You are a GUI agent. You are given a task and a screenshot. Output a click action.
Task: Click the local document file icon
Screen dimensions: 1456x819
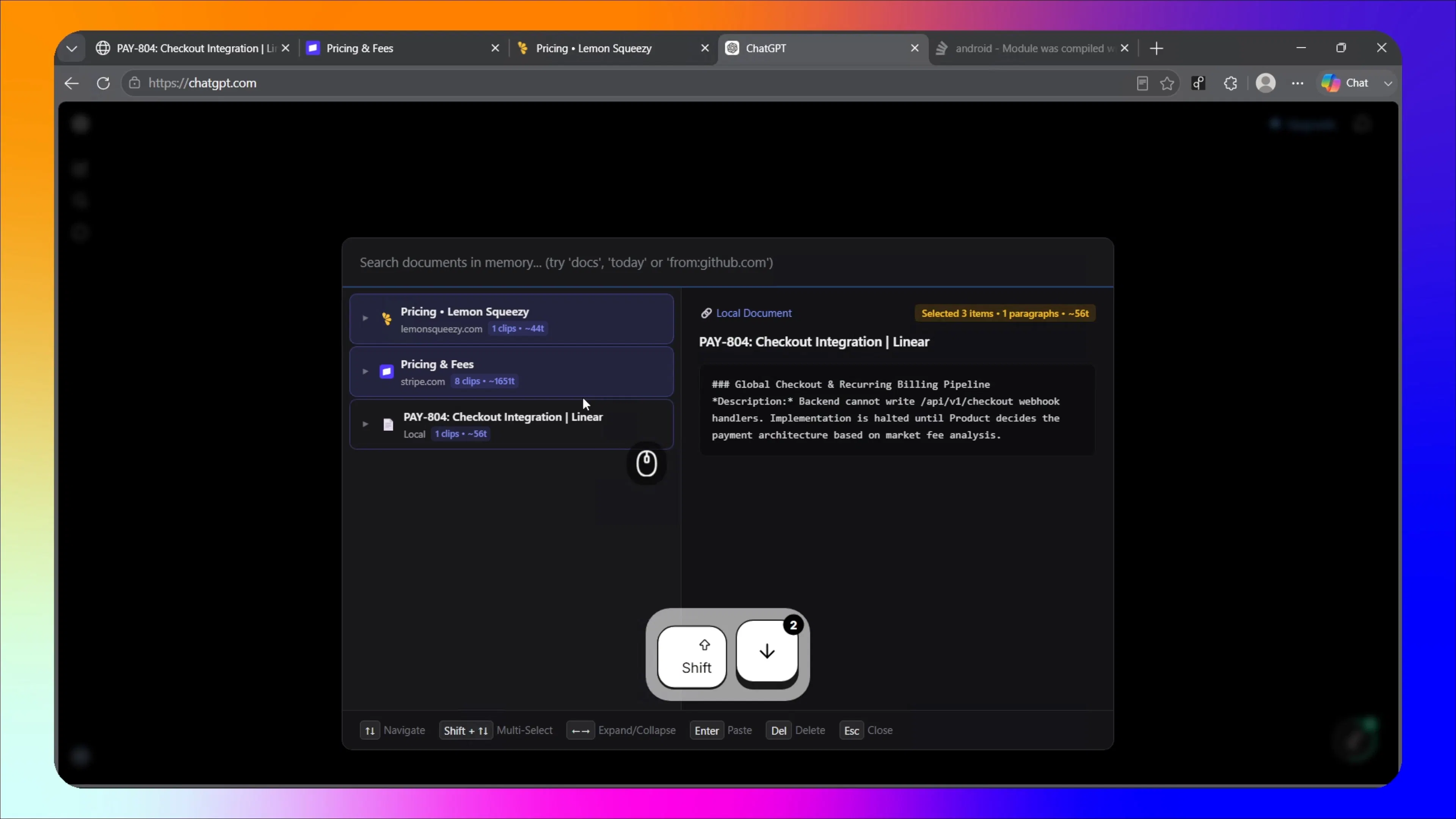[x=388, y=425]
